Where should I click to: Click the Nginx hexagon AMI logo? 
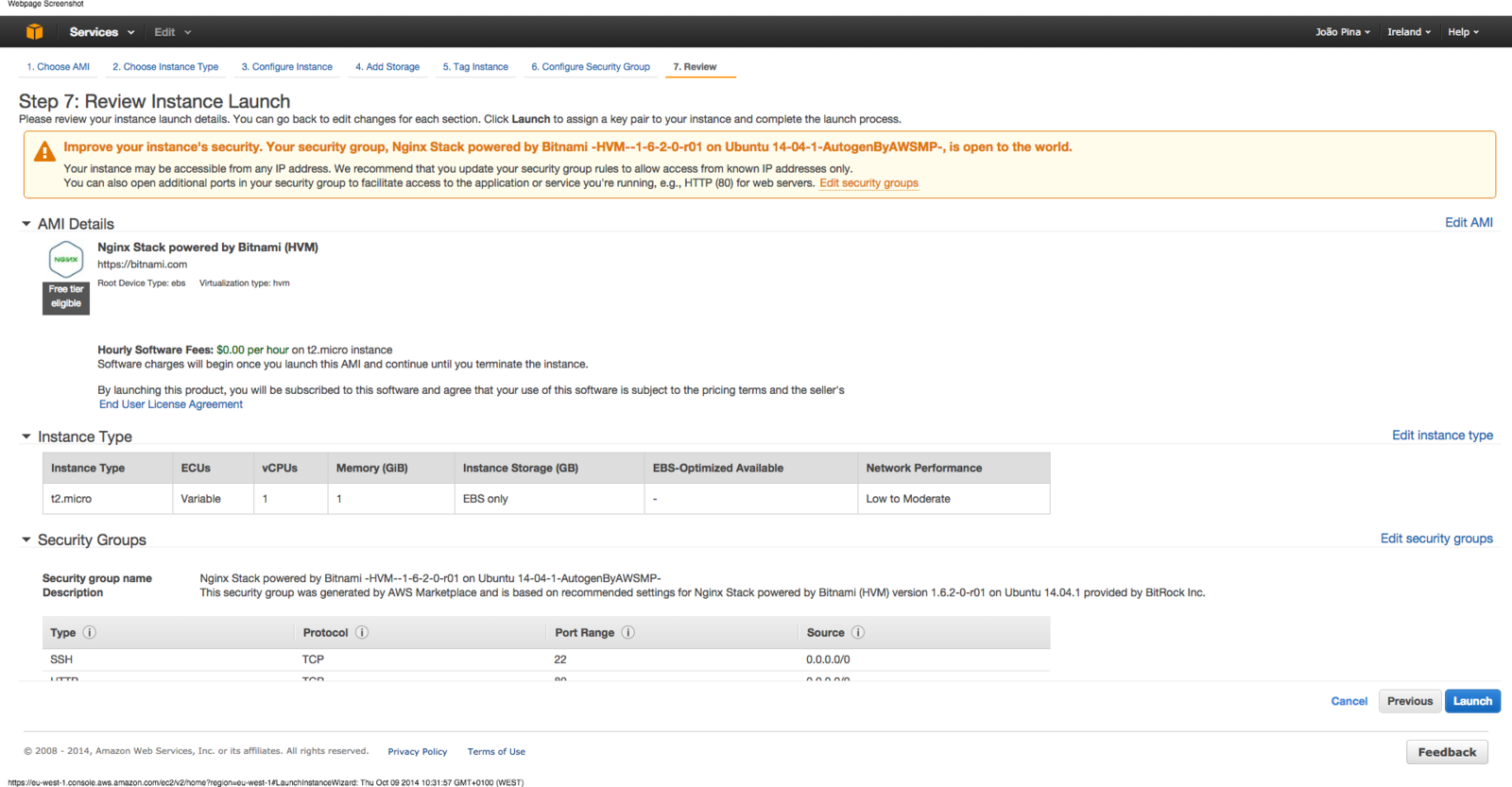coord(66,259)
